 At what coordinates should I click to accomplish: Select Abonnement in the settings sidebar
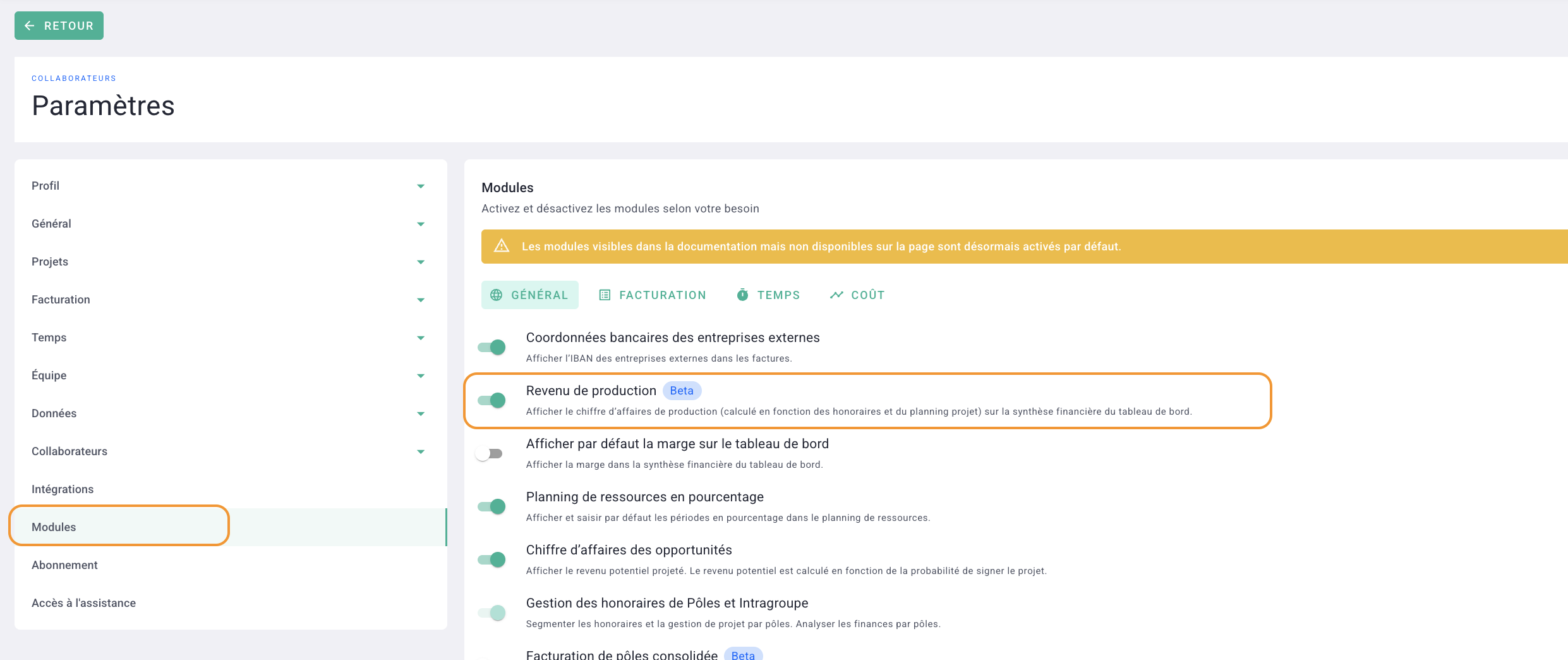point(64,565)
